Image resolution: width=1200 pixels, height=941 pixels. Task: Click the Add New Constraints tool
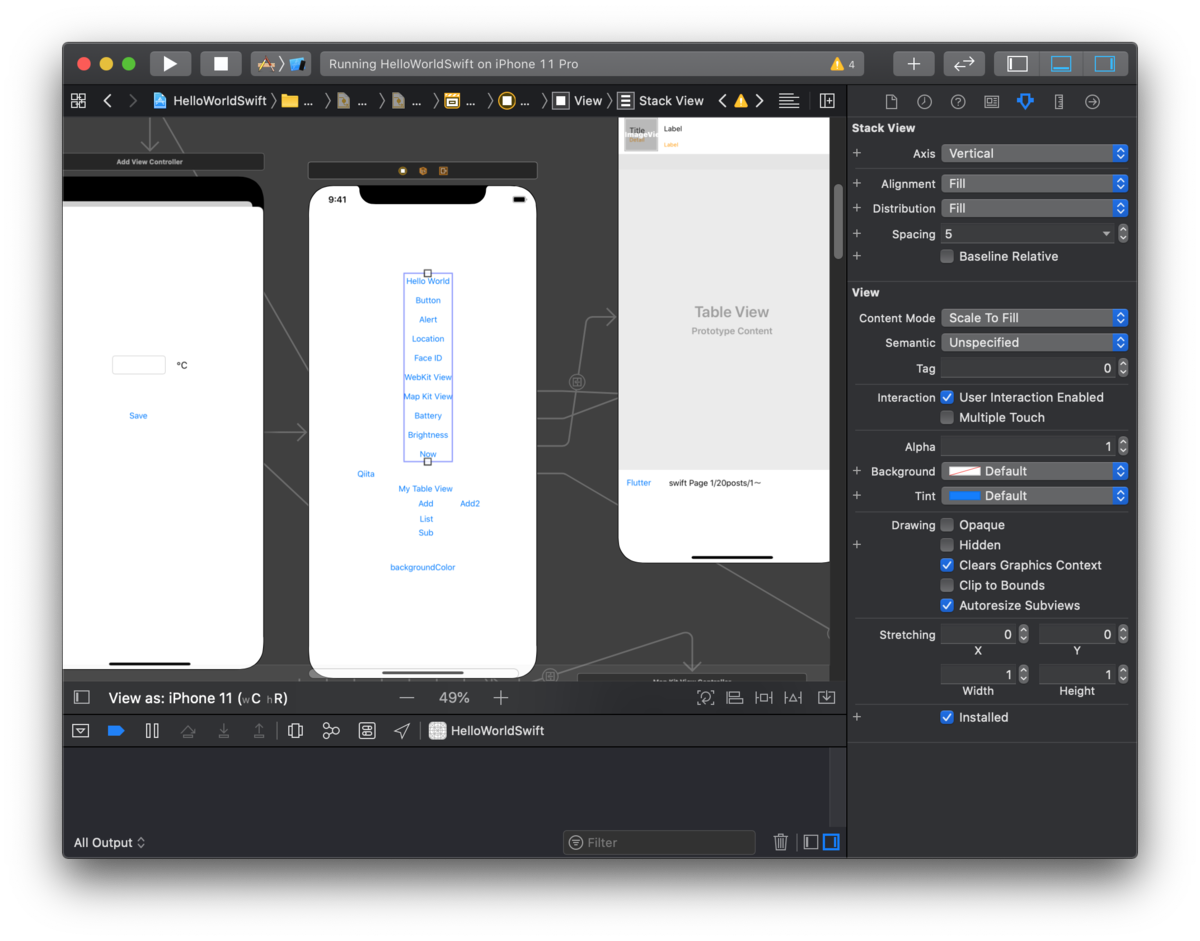click(764, 697)
